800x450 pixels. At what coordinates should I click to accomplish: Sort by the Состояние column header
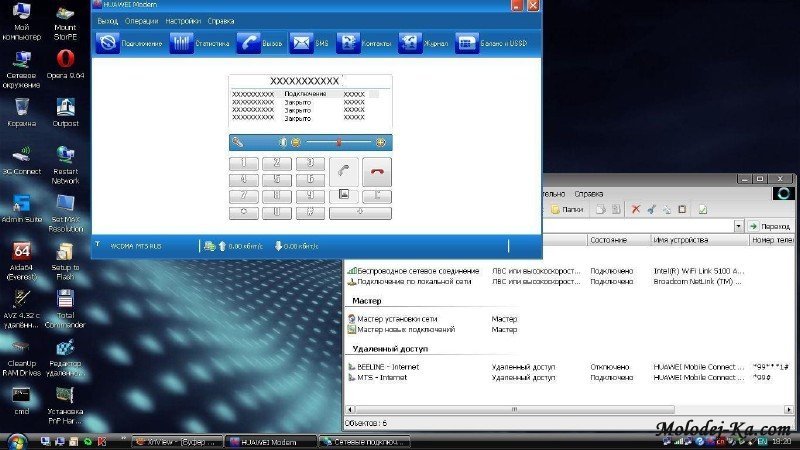(x=608, y=241)
